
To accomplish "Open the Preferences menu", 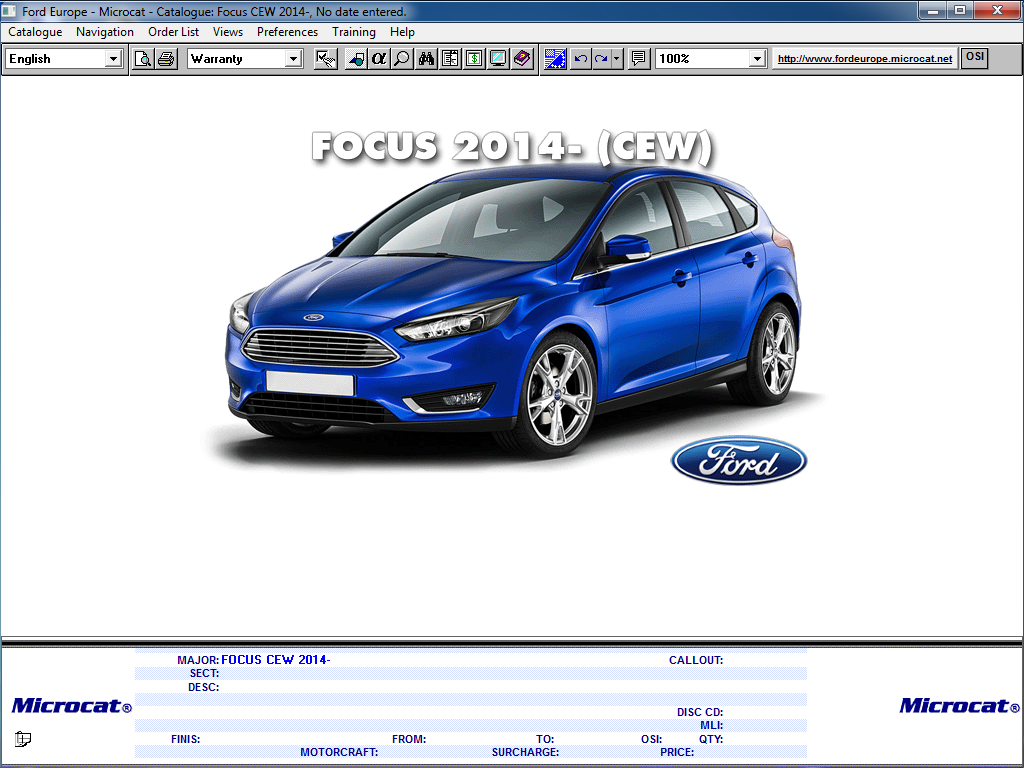I will [x=287, y=31].
